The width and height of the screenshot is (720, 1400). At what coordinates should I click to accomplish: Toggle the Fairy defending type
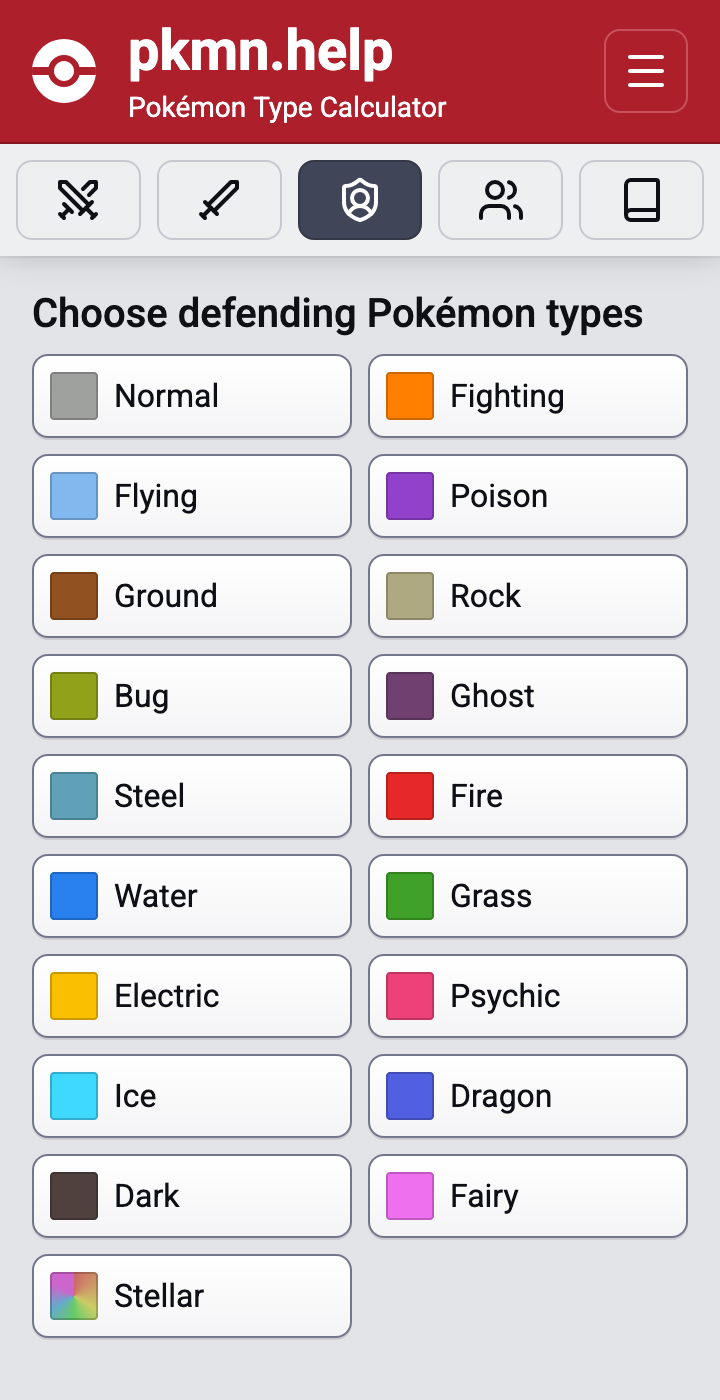(x=528, y=1196)
